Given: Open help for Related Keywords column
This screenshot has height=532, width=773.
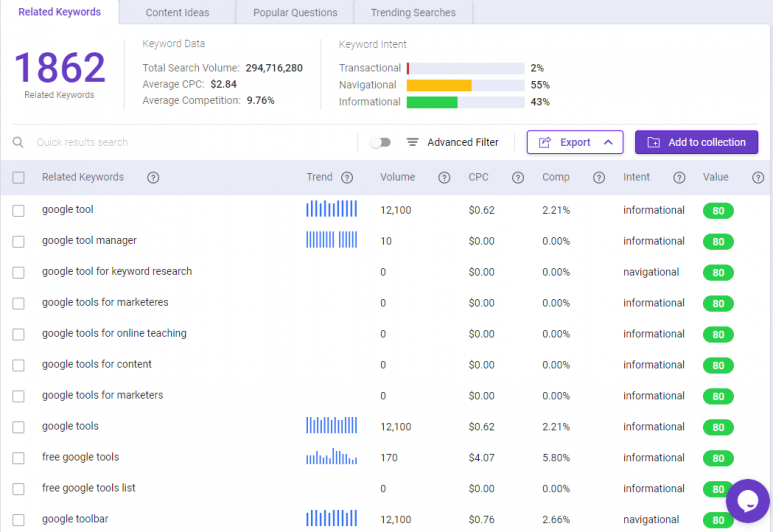Looking at the screenshot, I should [153, 177].
